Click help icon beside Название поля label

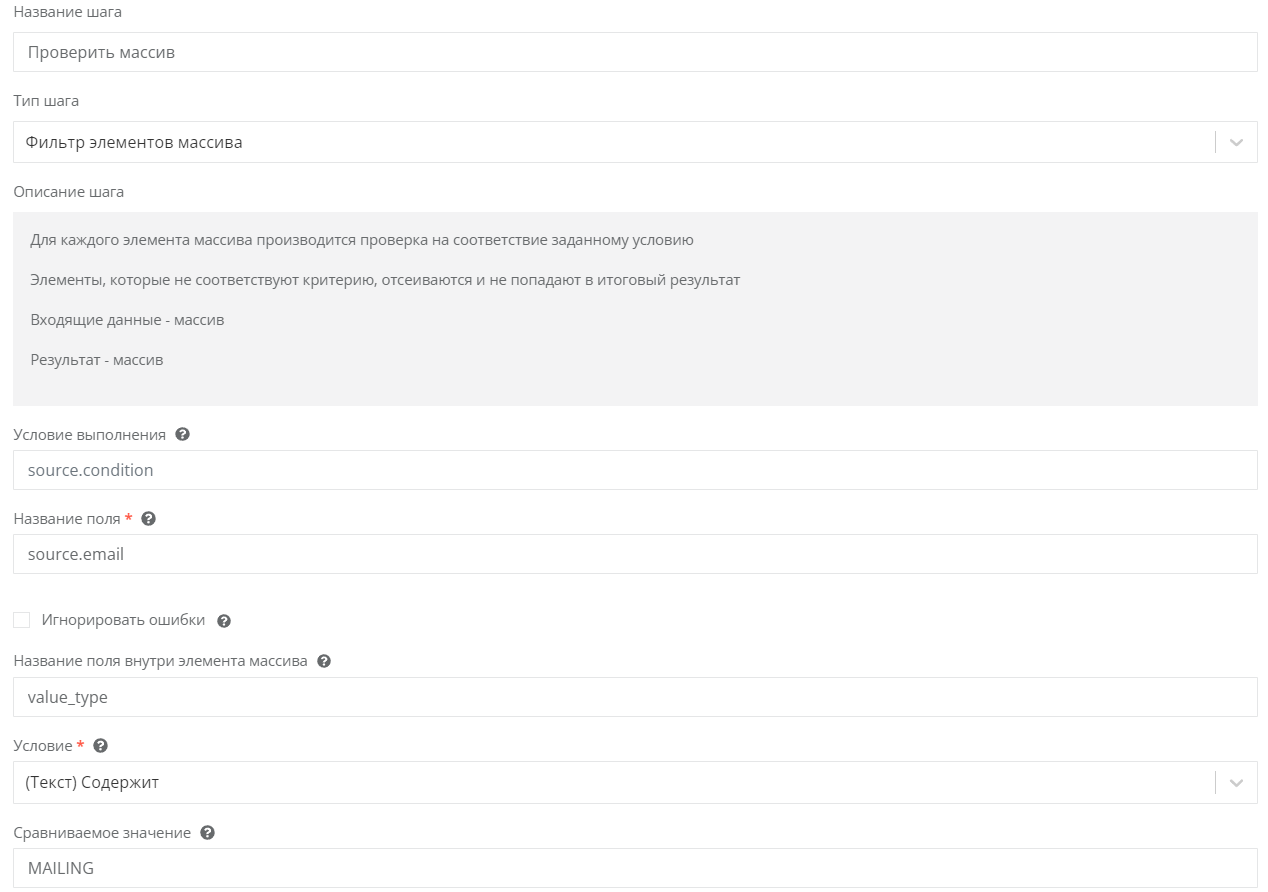tap(149, 519)
